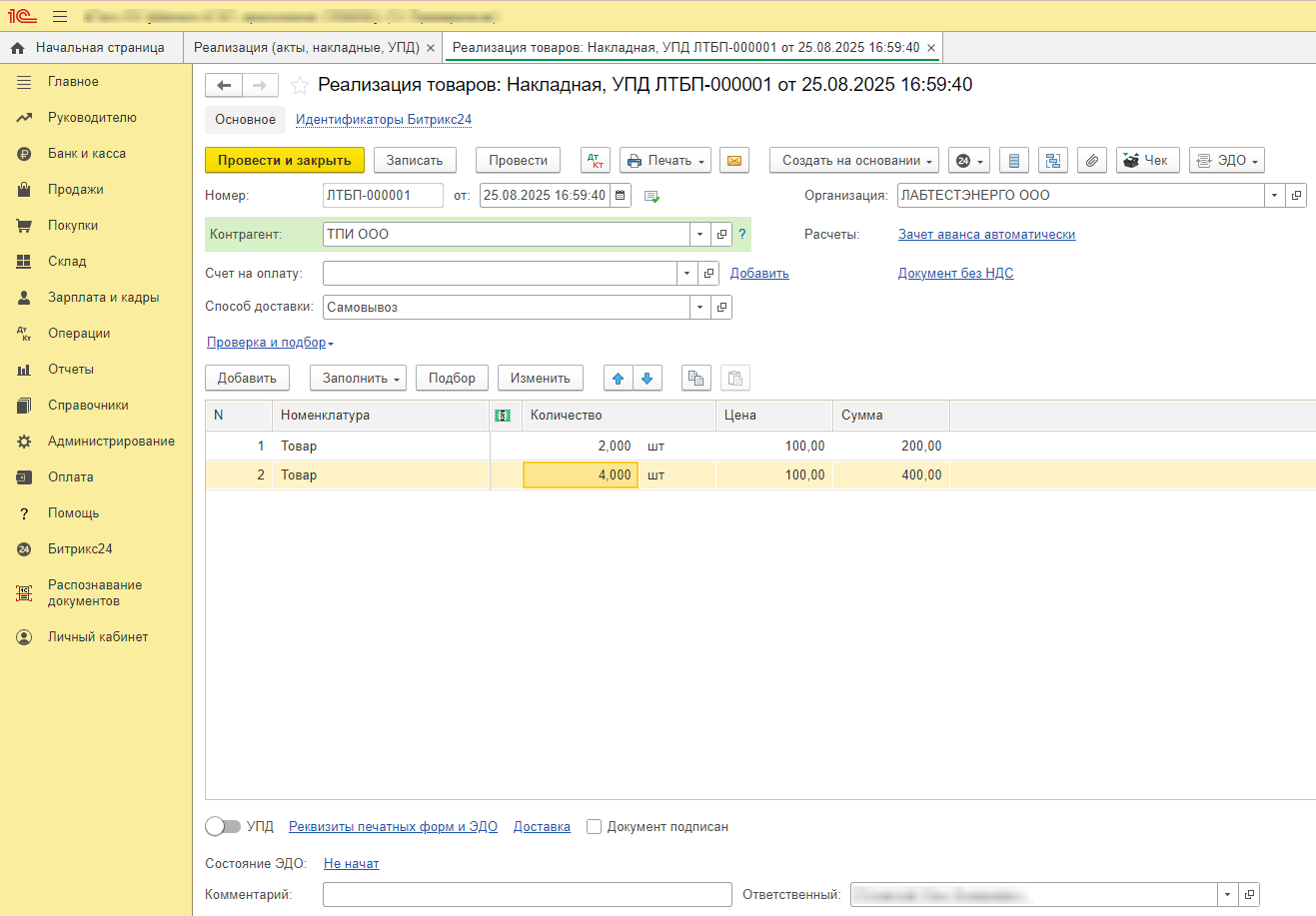Click the Не начат ЭДО status link
The image size is (1316, 916).
(352, 864)
